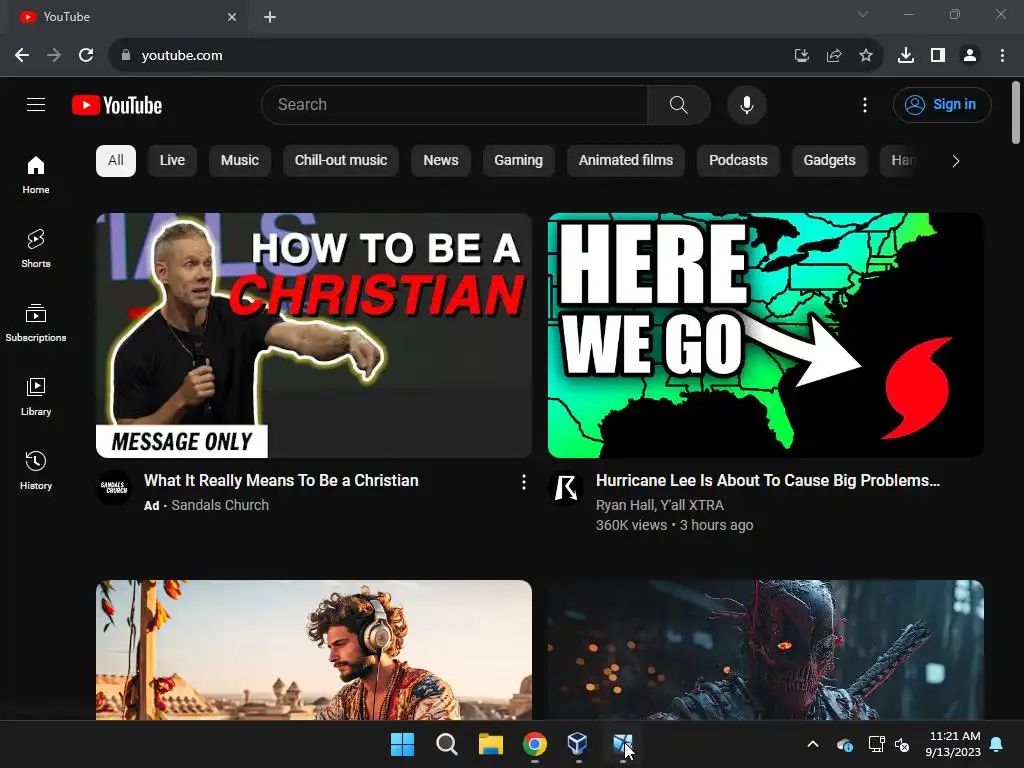
Task: Bookmark this page with the star icon
Action: 866,56
